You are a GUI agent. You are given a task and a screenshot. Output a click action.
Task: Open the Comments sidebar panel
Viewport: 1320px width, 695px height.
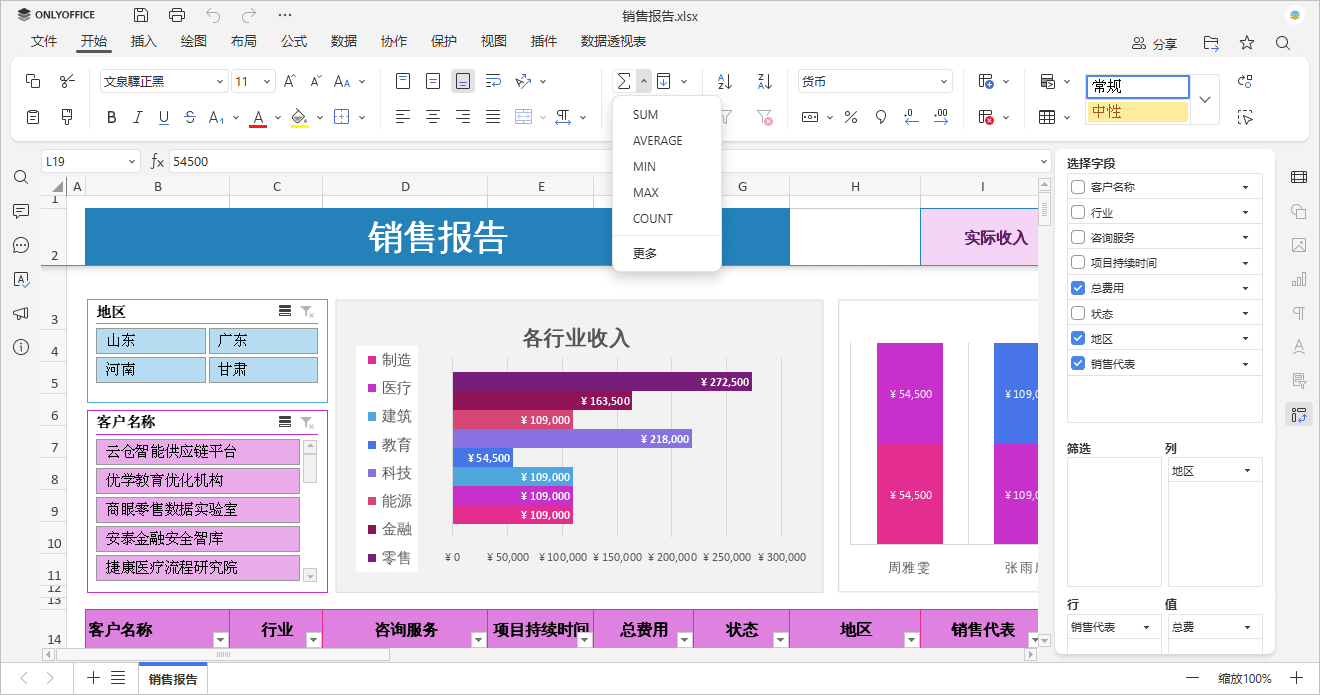click(x=21, y=211)
